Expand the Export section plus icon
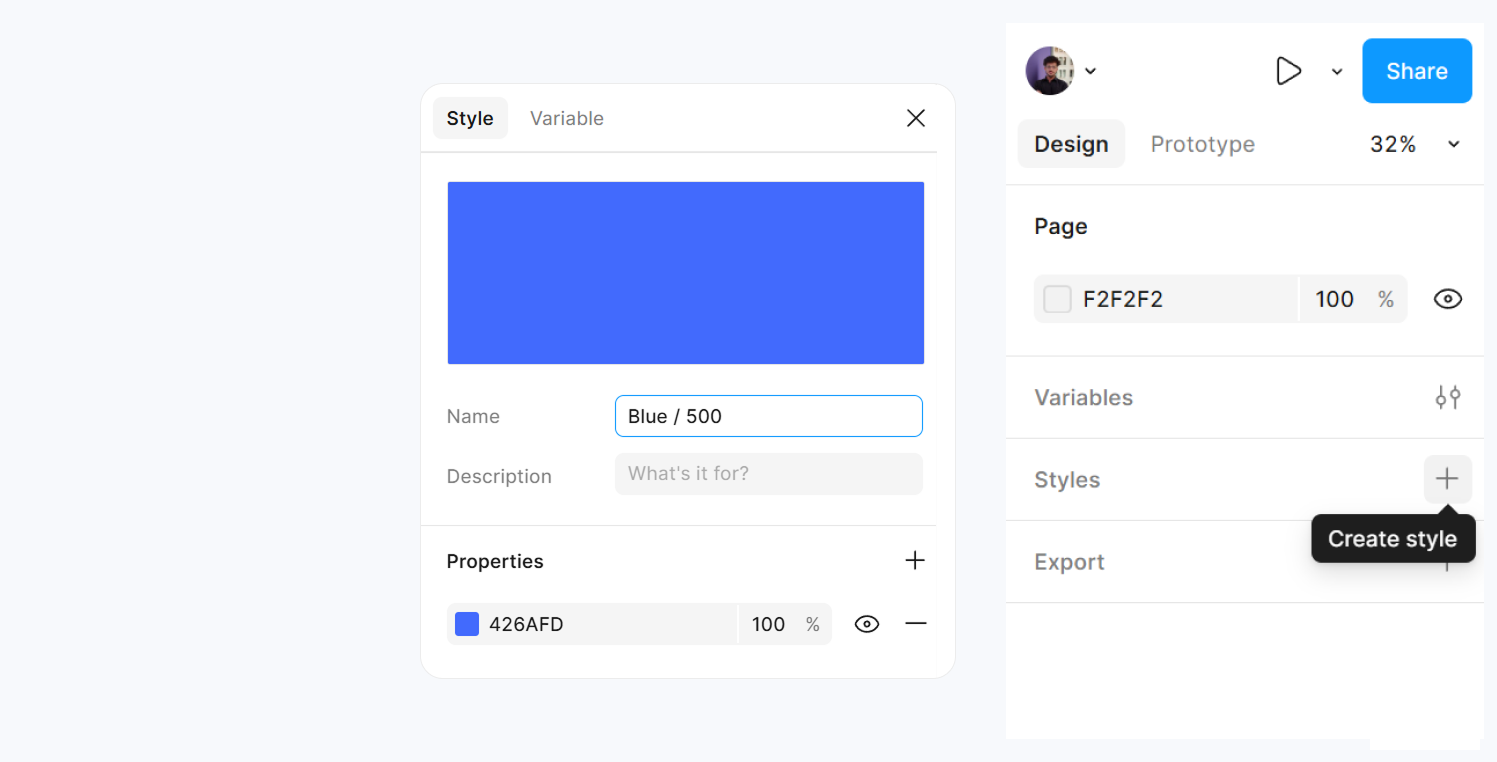 [x=1448, y=562]
